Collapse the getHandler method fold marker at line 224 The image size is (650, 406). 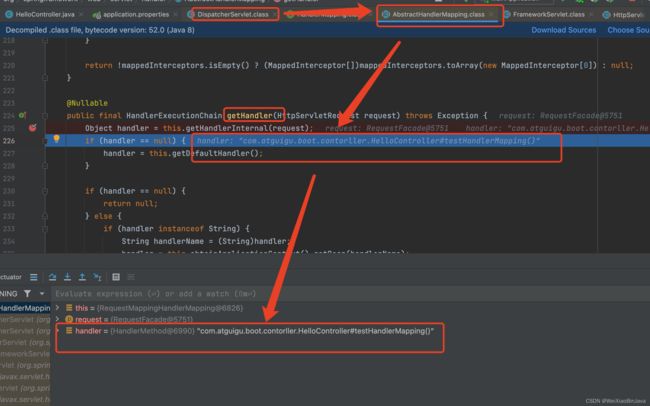click(x=45, y=116)
